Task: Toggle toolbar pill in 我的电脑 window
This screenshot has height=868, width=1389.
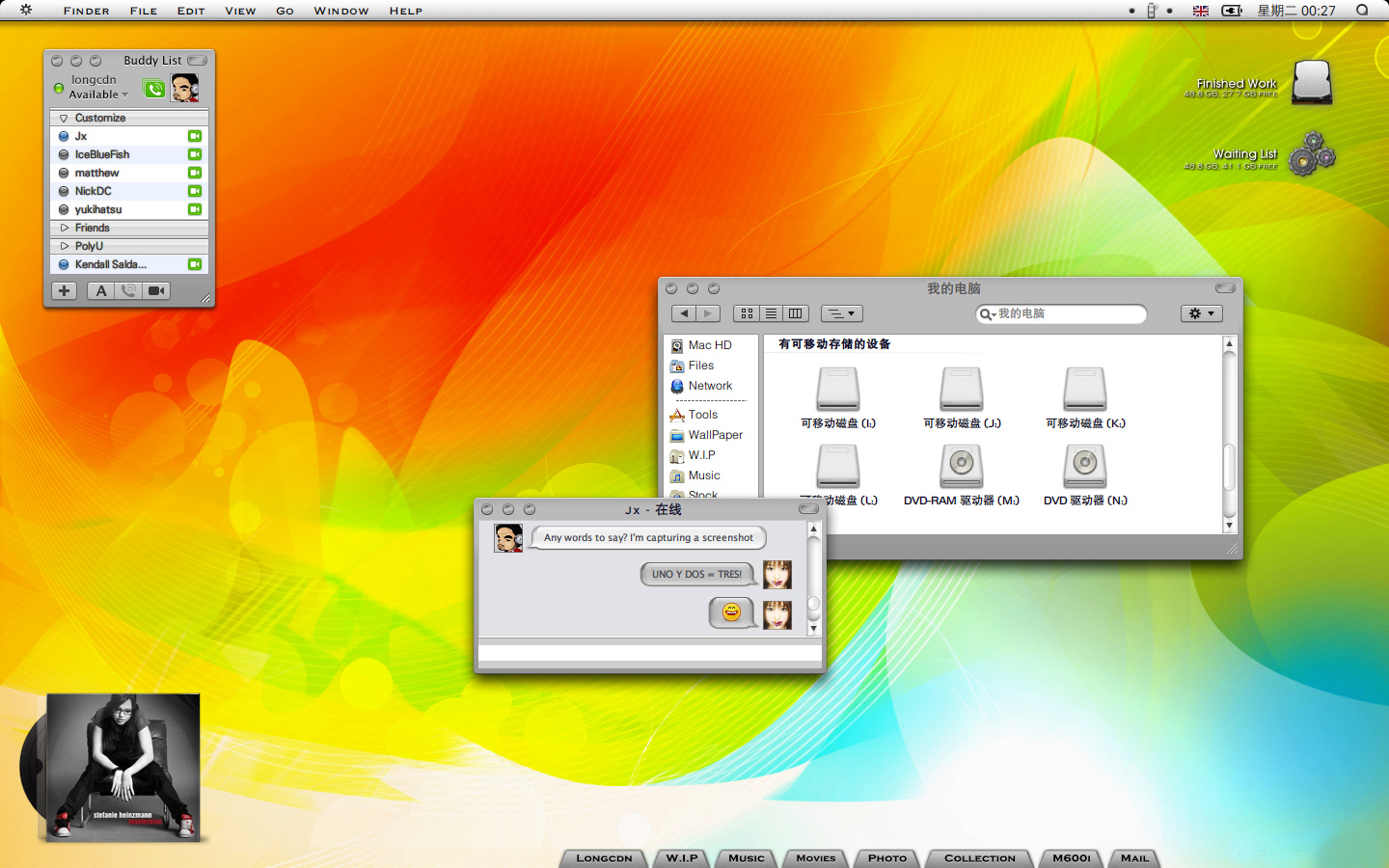Action: coord(1225,288)
